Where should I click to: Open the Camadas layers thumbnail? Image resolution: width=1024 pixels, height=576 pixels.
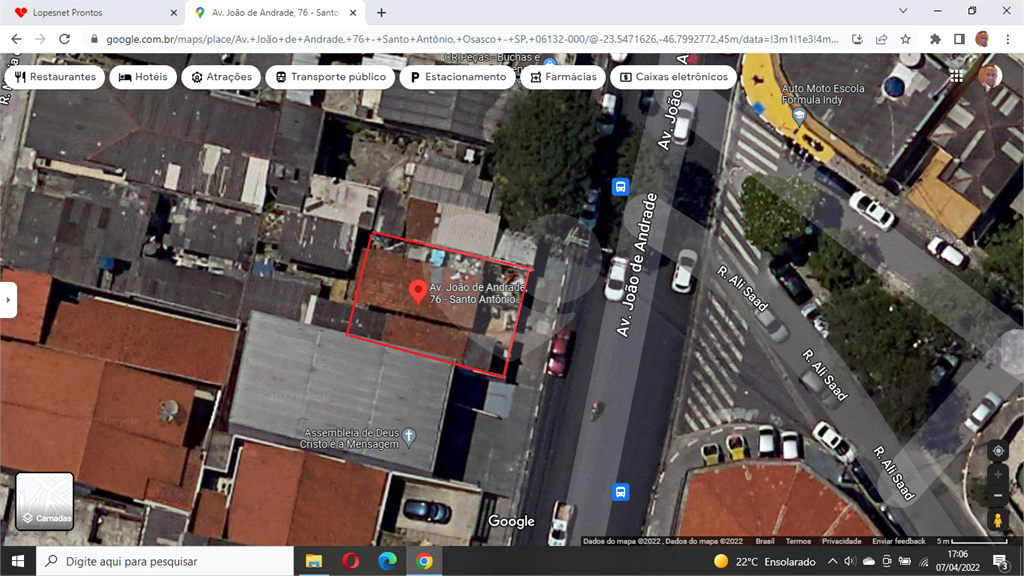coord(45,501)
